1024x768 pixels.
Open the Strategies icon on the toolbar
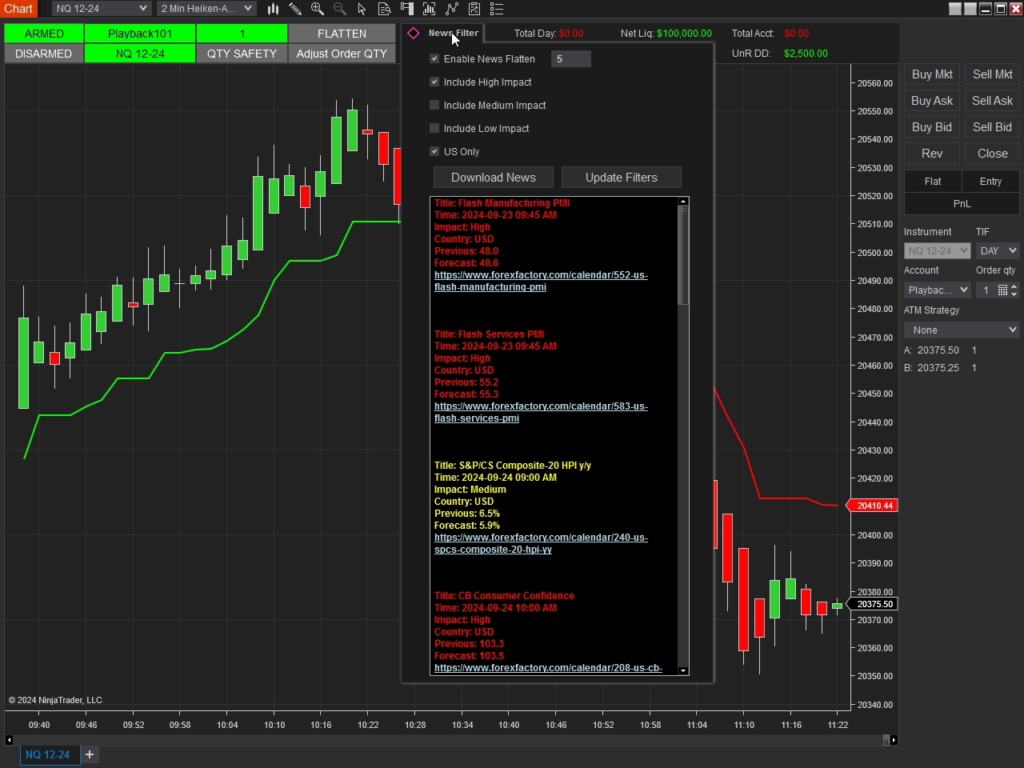453,9
